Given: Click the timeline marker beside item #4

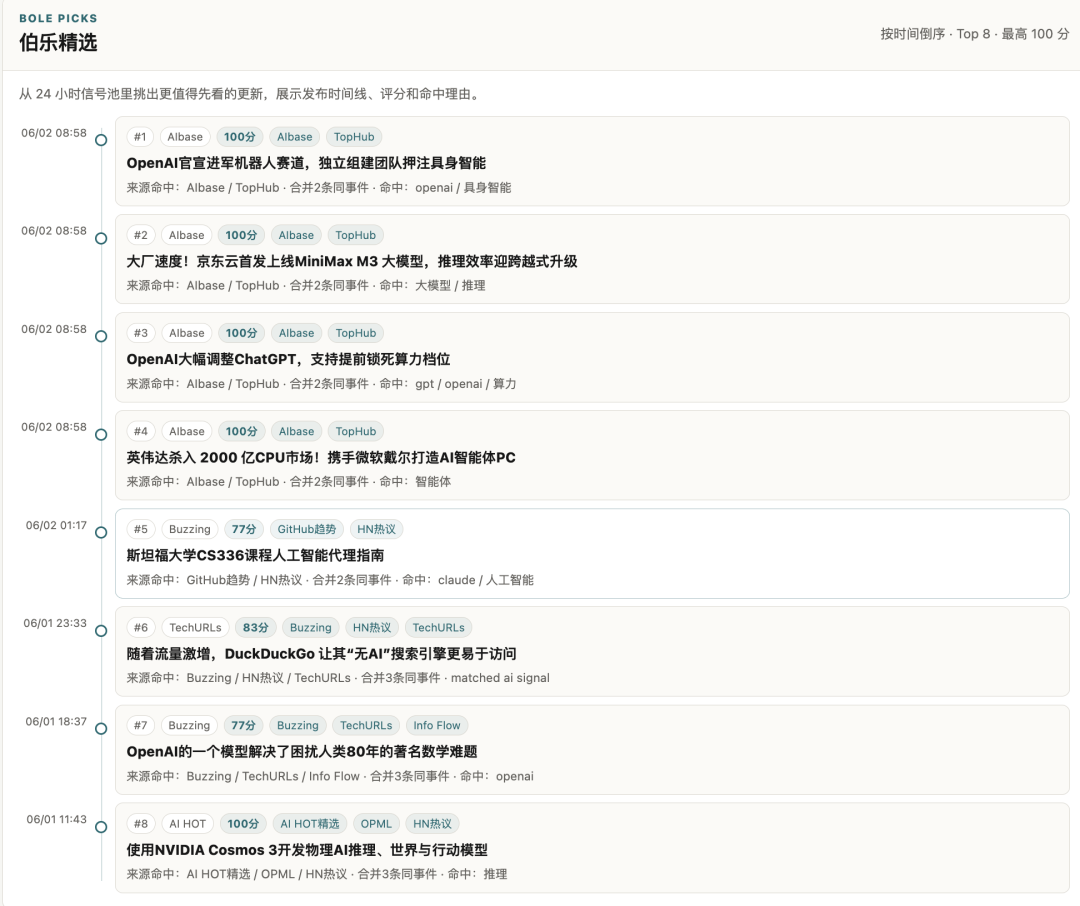Looking at the screenshot, I should pos(101,435).
